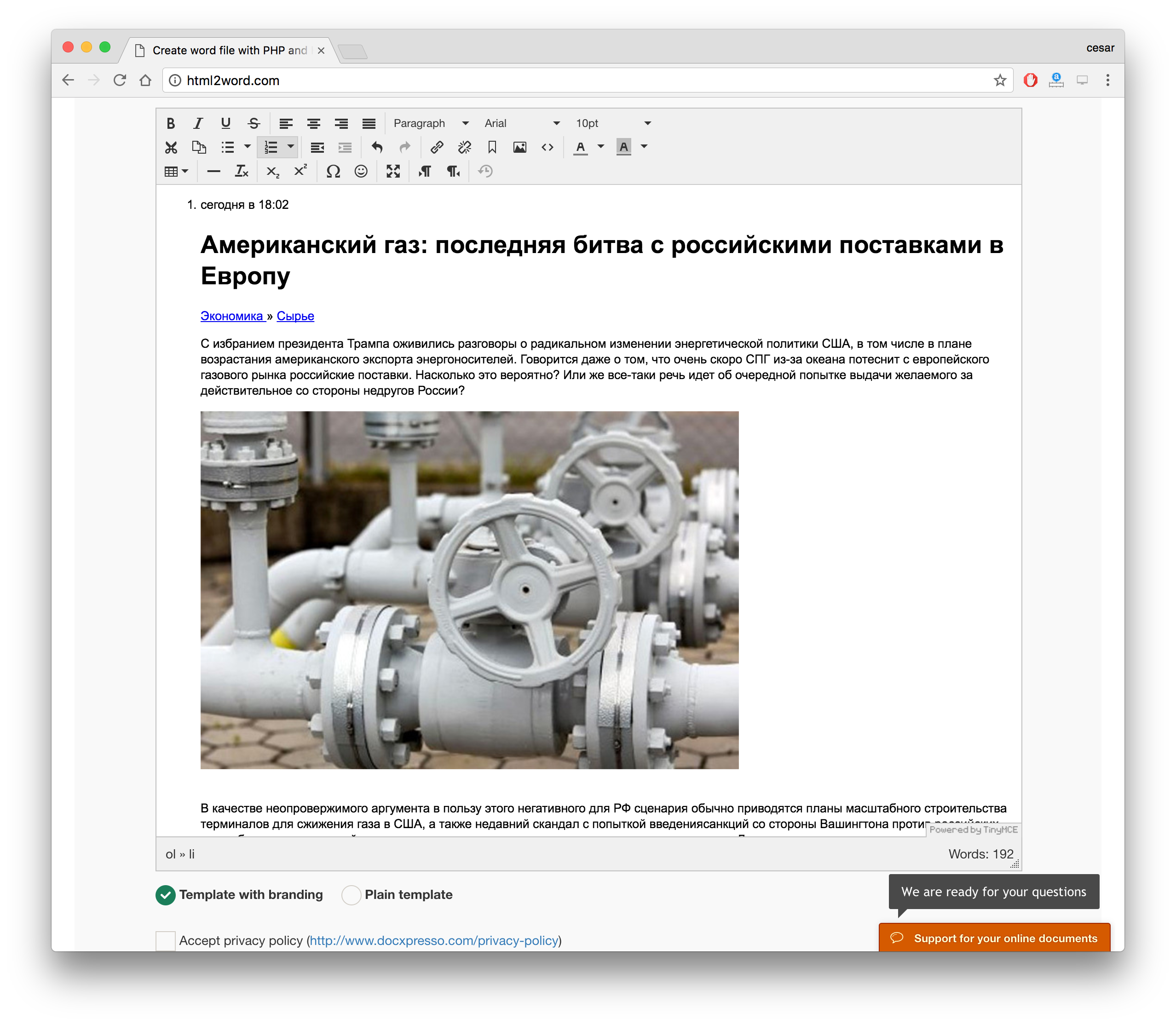The width and height of the screenshot is (1176, 1025).
Task: Toggle italic formatting icon
Action: (x=198, y=122)
